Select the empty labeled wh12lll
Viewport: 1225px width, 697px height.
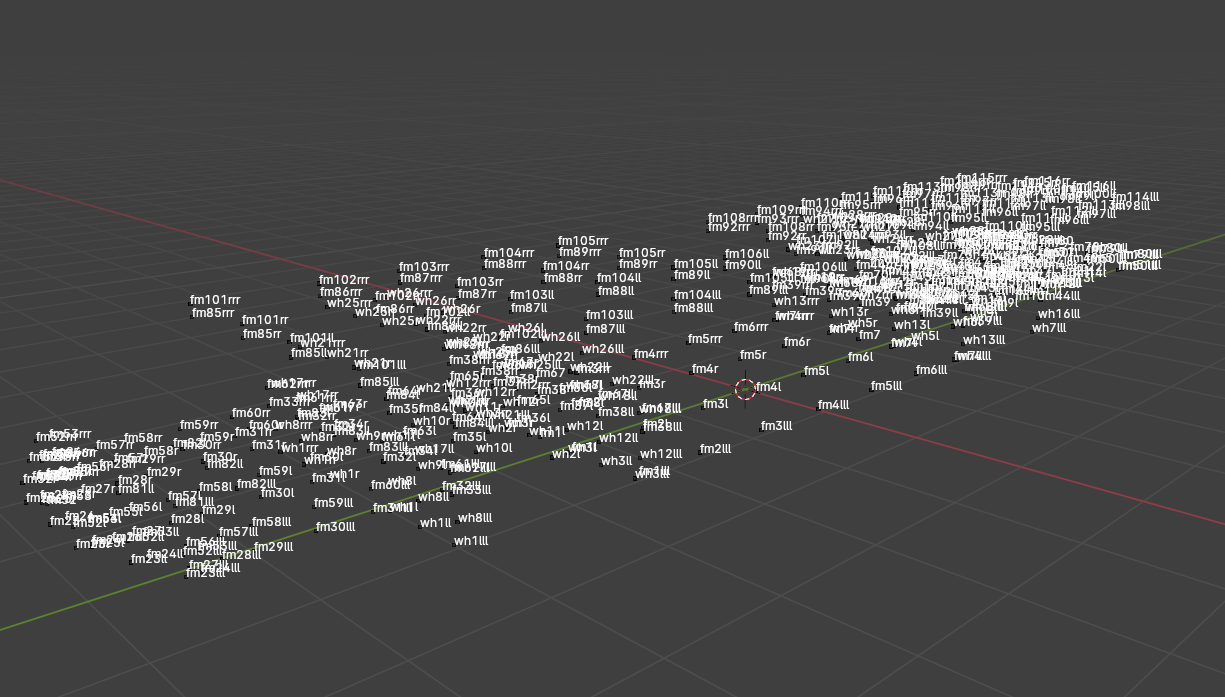pyautogui.click(x=660, y=454)
